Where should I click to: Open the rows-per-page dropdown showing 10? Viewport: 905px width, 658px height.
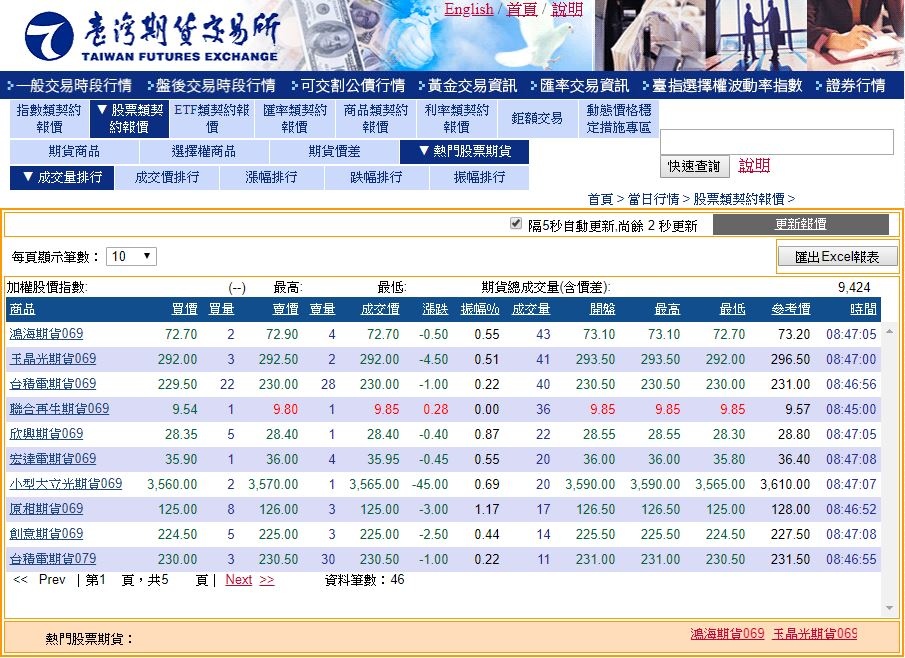point(132,256)
